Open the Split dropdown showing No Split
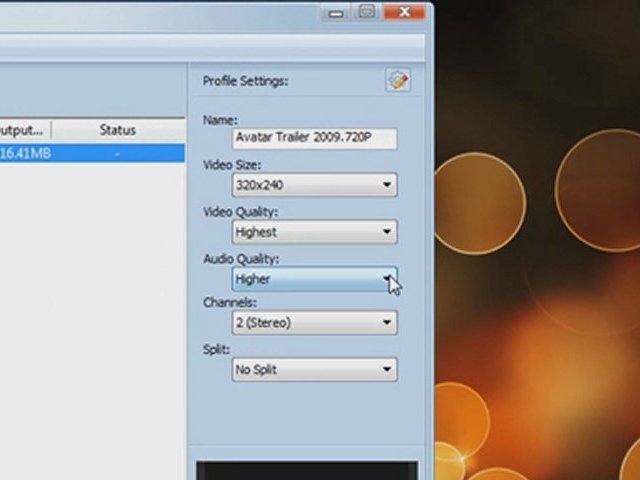The width and height of the screenshot is (640, 480). coord(314,370)
